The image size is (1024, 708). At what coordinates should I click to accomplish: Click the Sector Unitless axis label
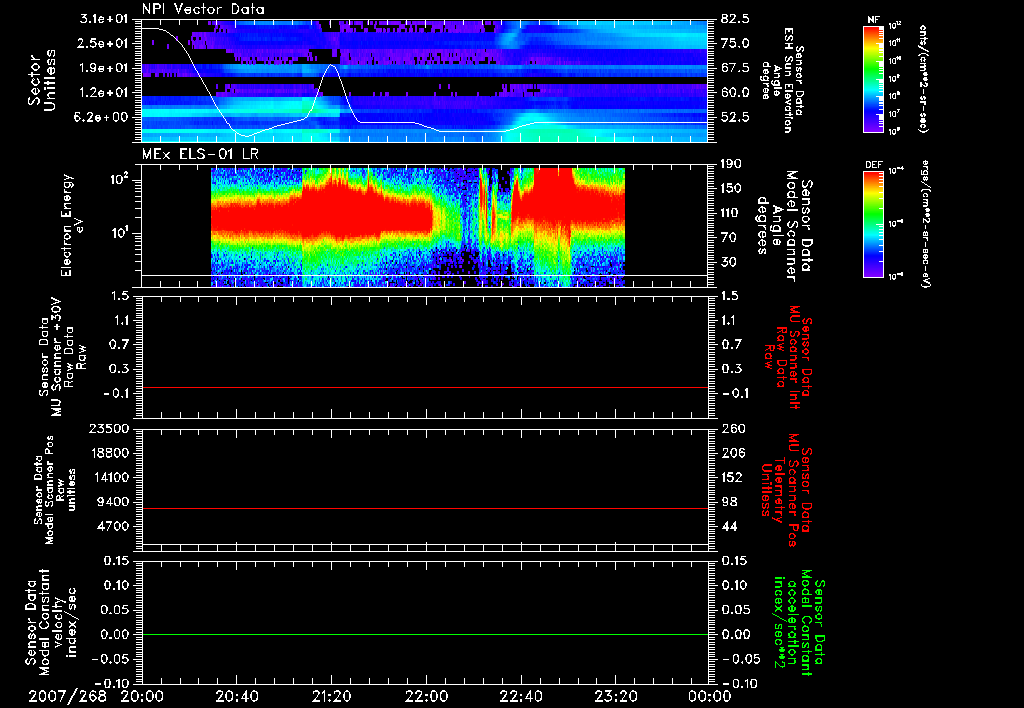[x=42, y=80]
